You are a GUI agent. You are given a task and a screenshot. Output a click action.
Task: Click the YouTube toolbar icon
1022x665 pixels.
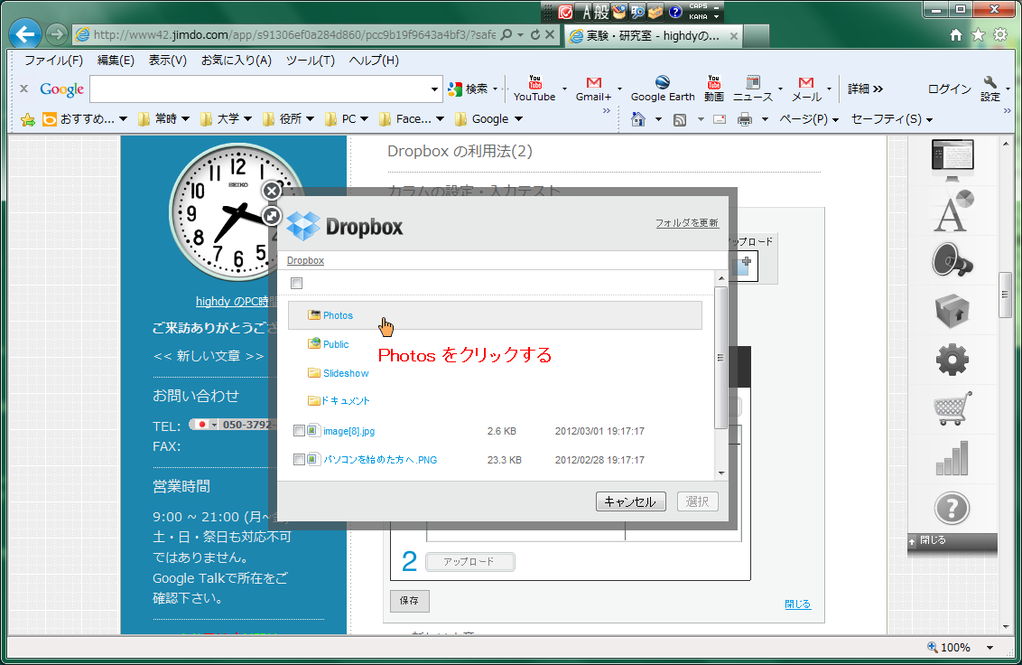click(x=534, y=89)
